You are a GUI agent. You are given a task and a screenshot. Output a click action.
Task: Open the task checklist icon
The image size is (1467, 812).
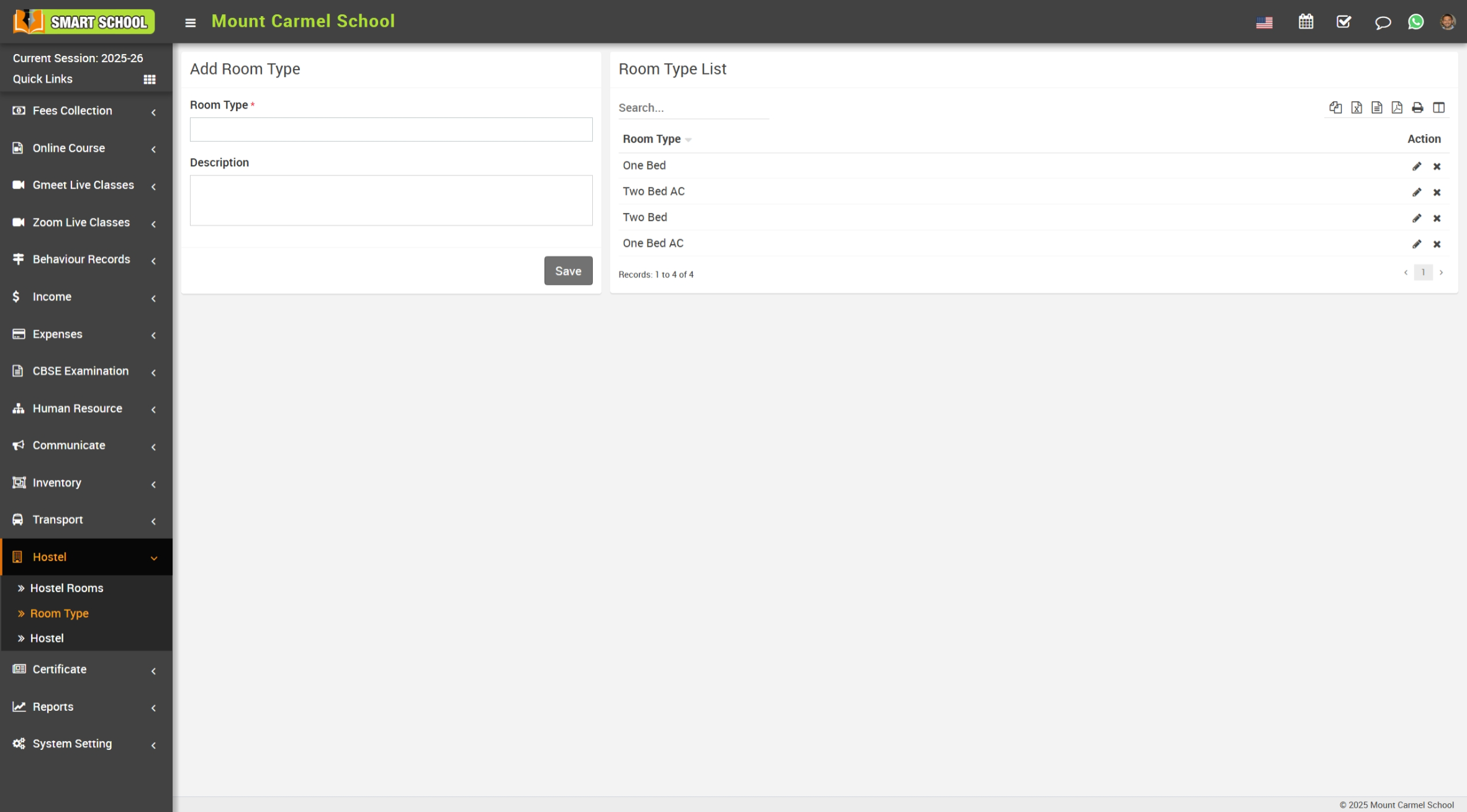click(1343, 22)
